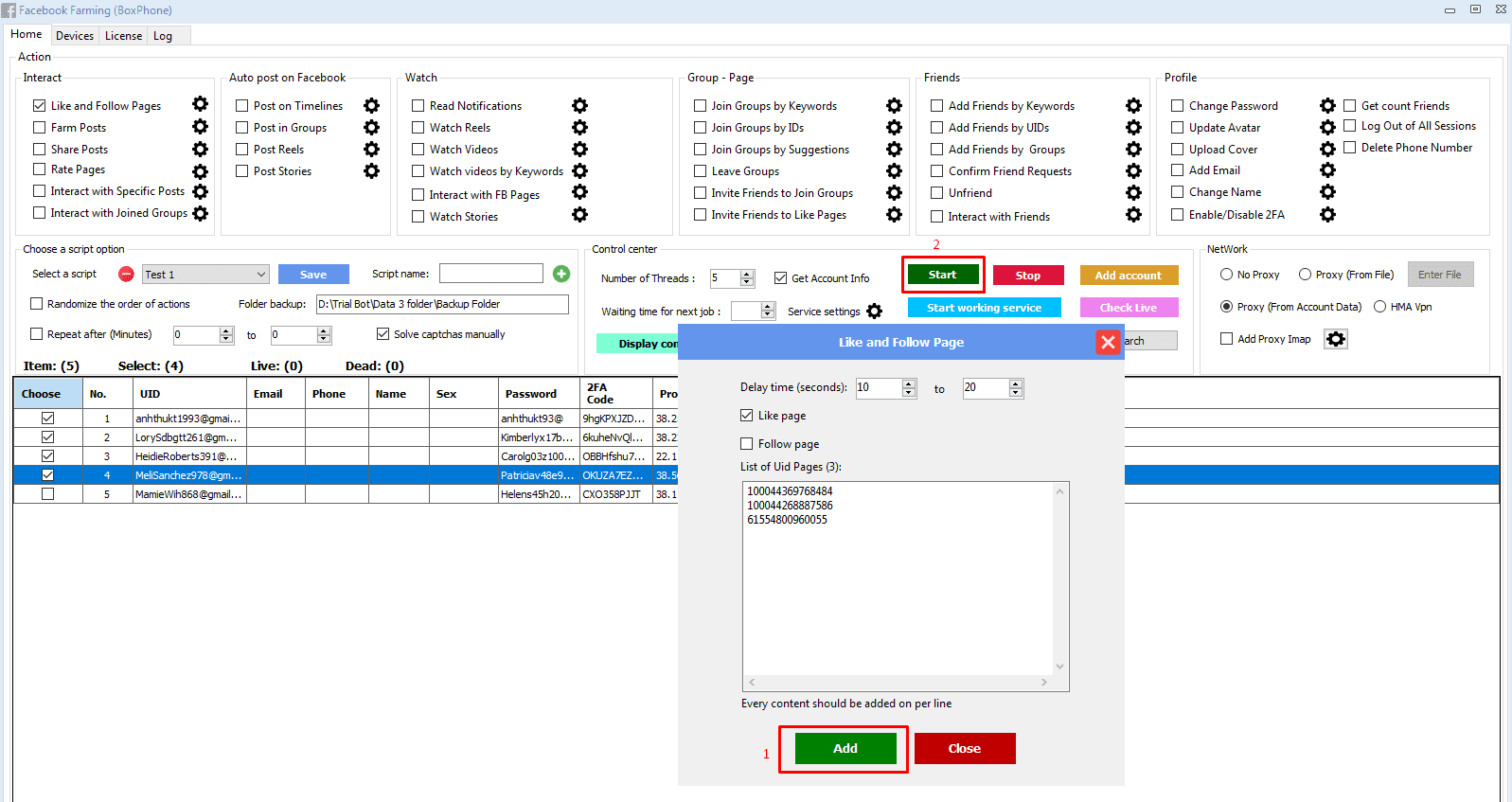
Task: Switch to Log tab
Action: (x=163, y=36)
